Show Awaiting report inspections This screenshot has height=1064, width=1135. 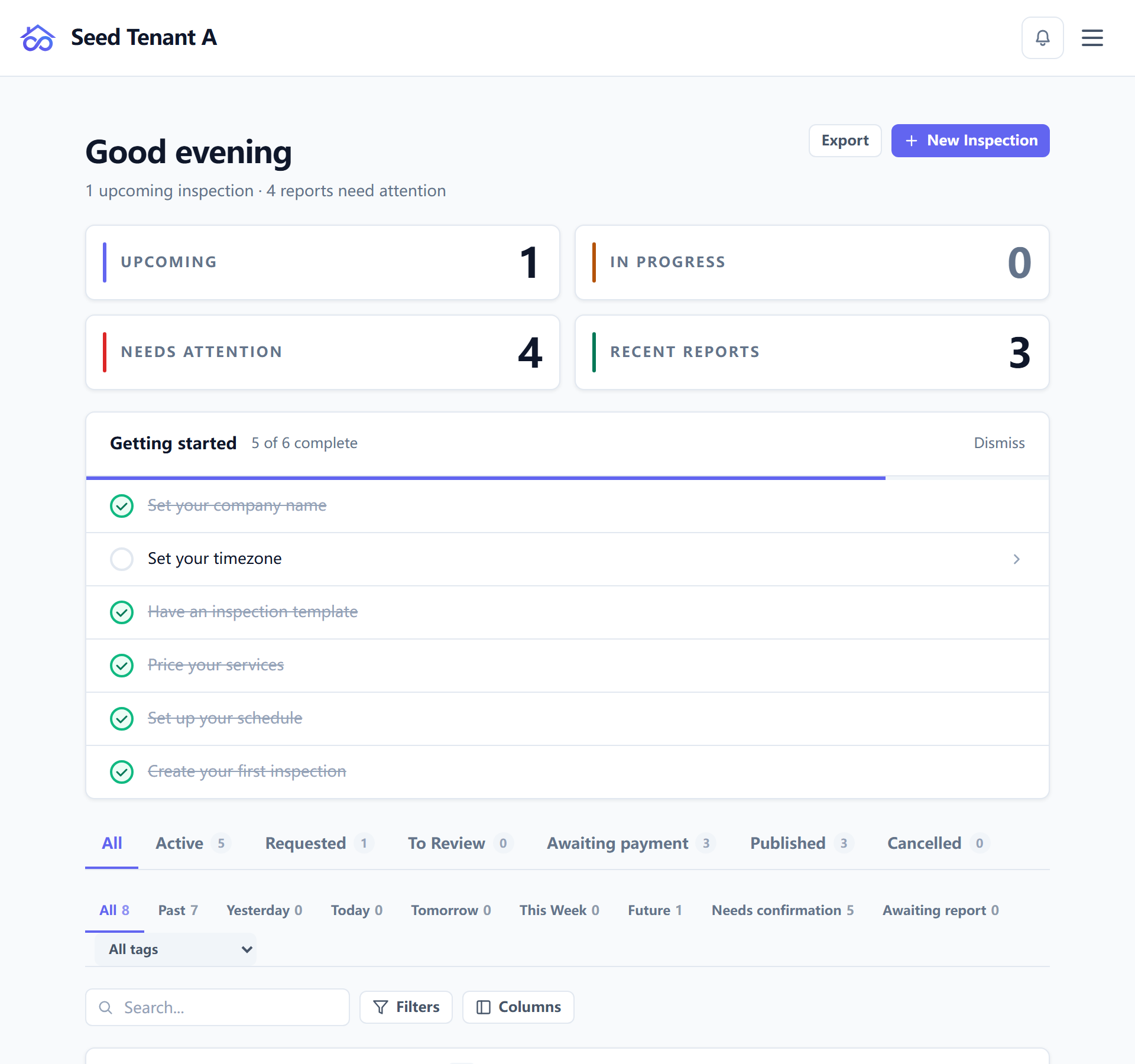[941, 910]
